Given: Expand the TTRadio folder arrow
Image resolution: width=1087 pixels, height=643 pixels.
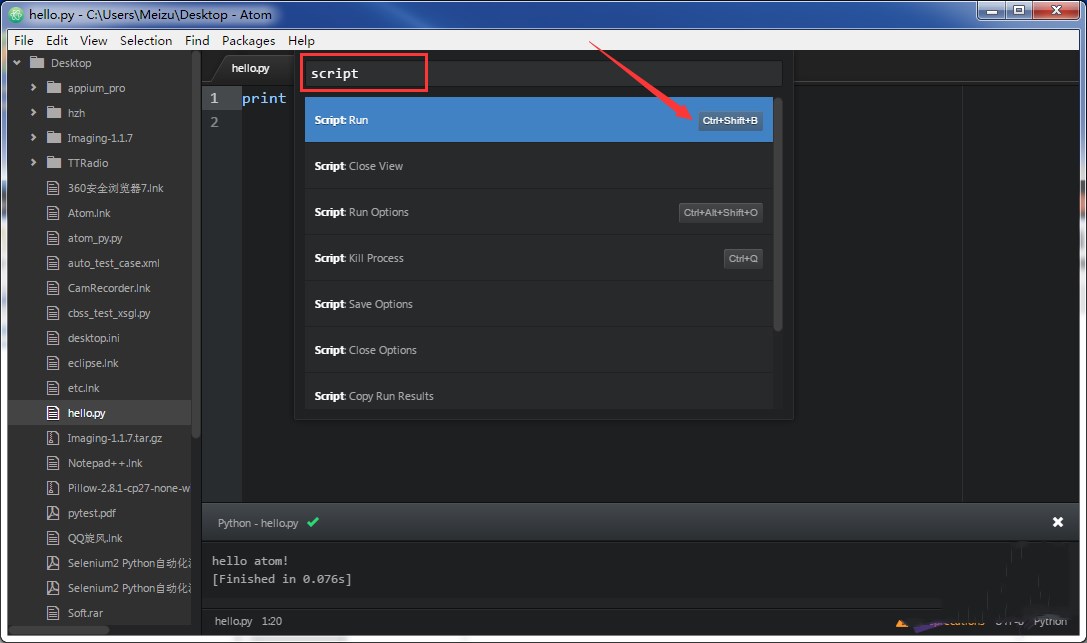Looking at the screenshot, I should pos(33,163).
